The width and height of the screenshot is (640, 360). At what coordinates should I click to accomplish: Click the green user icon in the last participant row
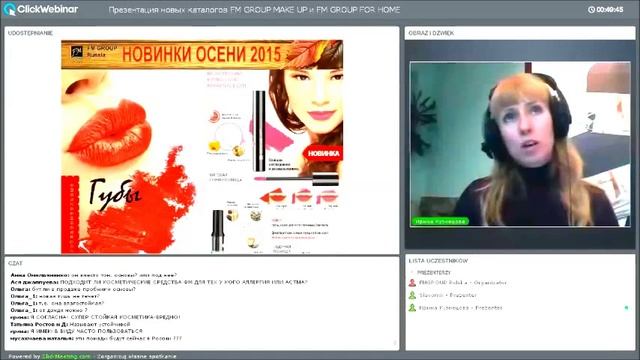tap(412, 308)
